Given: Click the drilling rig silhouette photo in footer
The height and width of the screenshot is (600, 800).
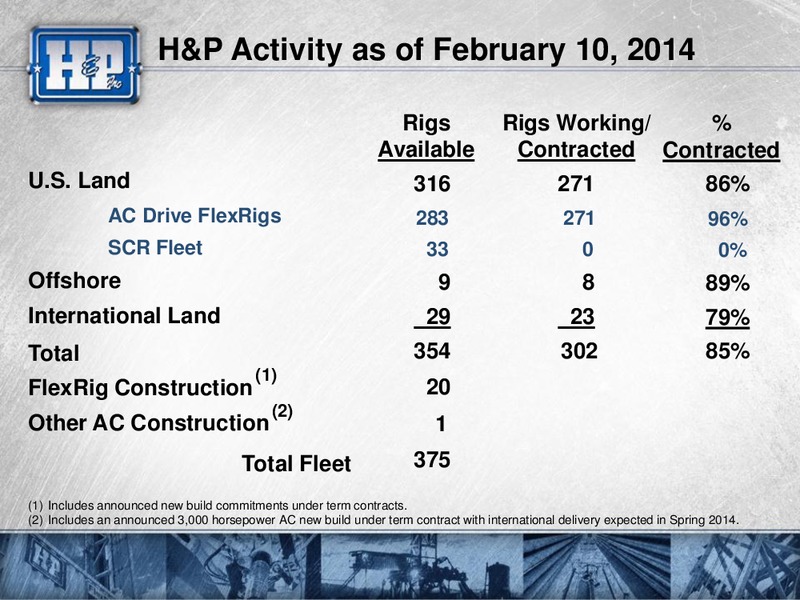Looking at the screenshot, I should pos(422,566).
